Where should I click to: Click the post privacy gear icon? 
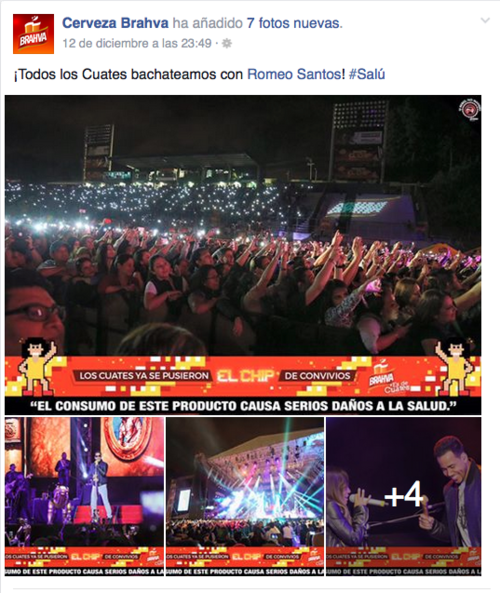pos(227,43)
